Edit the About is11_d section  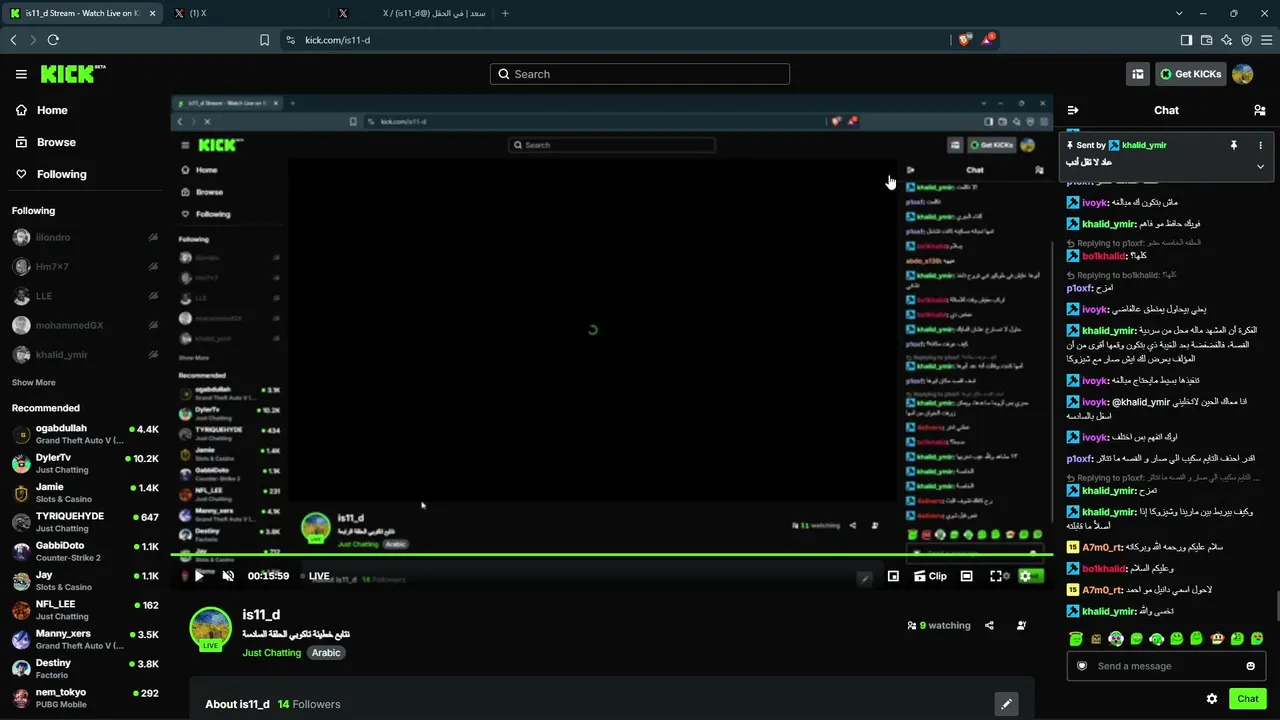click(x=1006, y=704)
